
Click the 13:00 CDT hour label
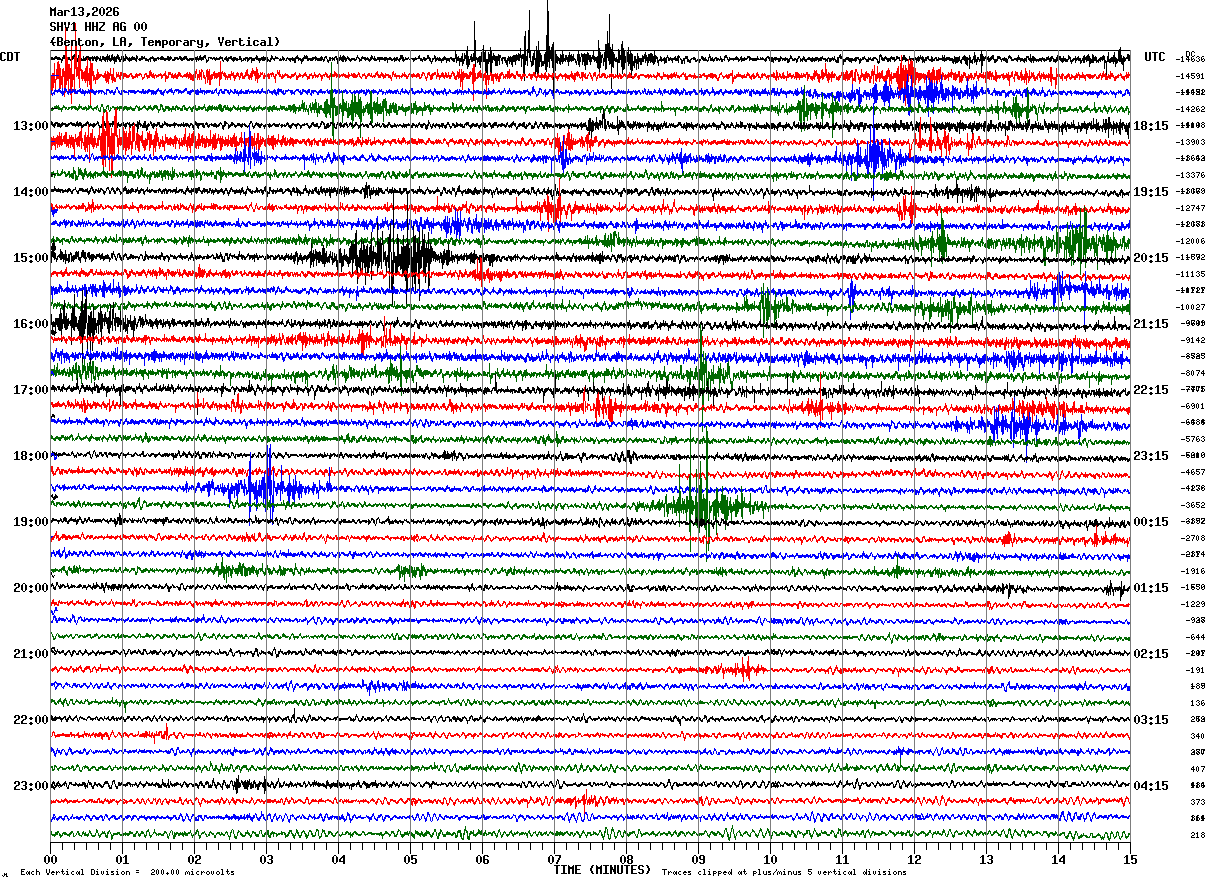[31, 126]
